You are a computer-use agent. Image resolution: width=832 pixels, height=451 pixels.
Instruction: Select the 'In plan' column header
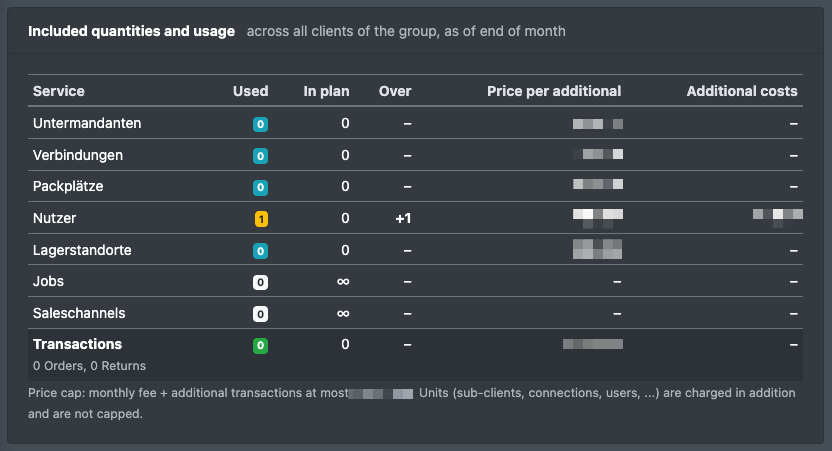pyautogui.click(x=326, y=91)
